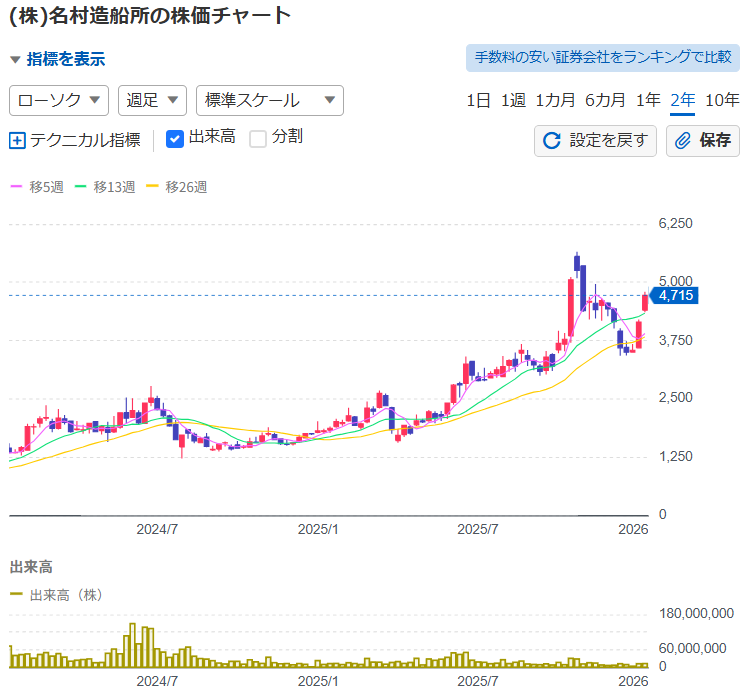
Task: Click the blue 4,715 current price tag
Action: click(x=676, y=296)
